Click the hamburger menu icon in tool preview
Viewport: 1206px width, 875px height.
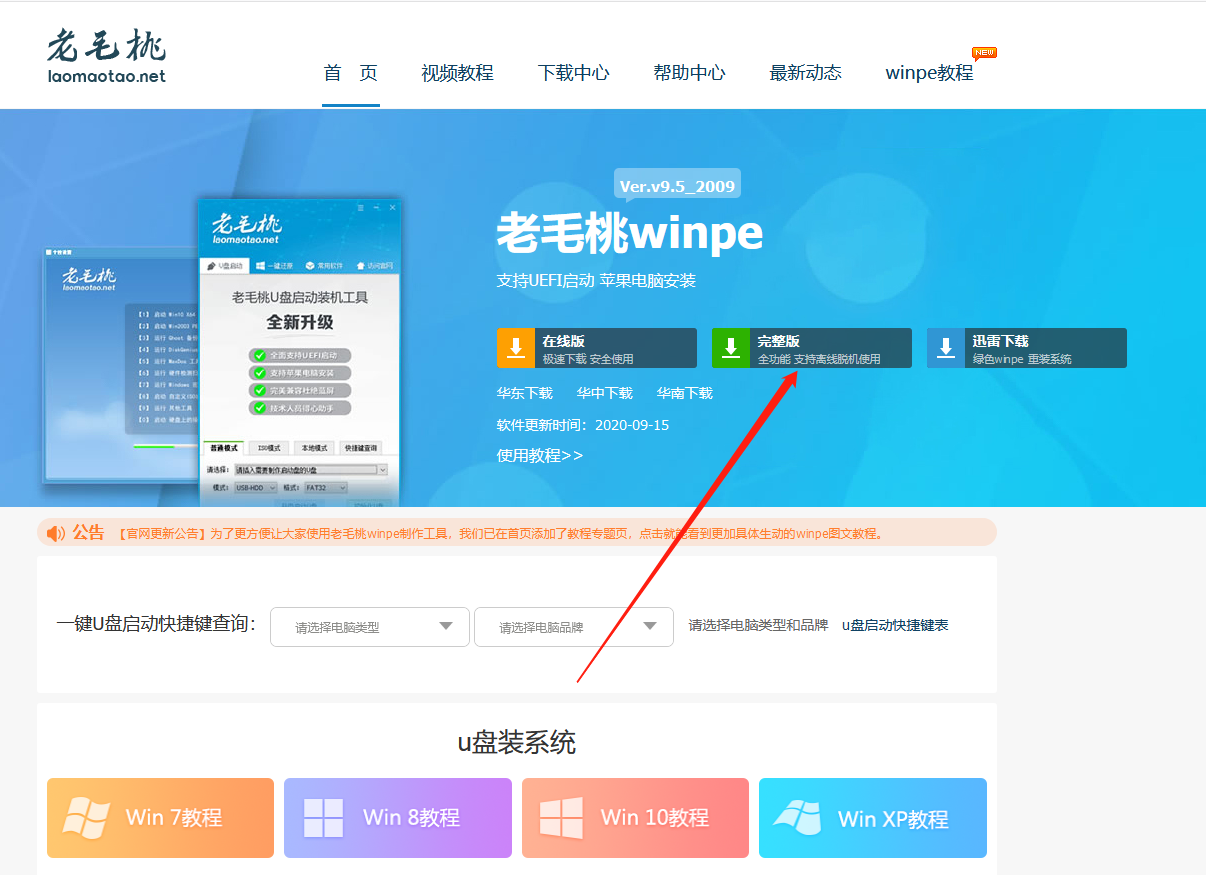[361, 207]
